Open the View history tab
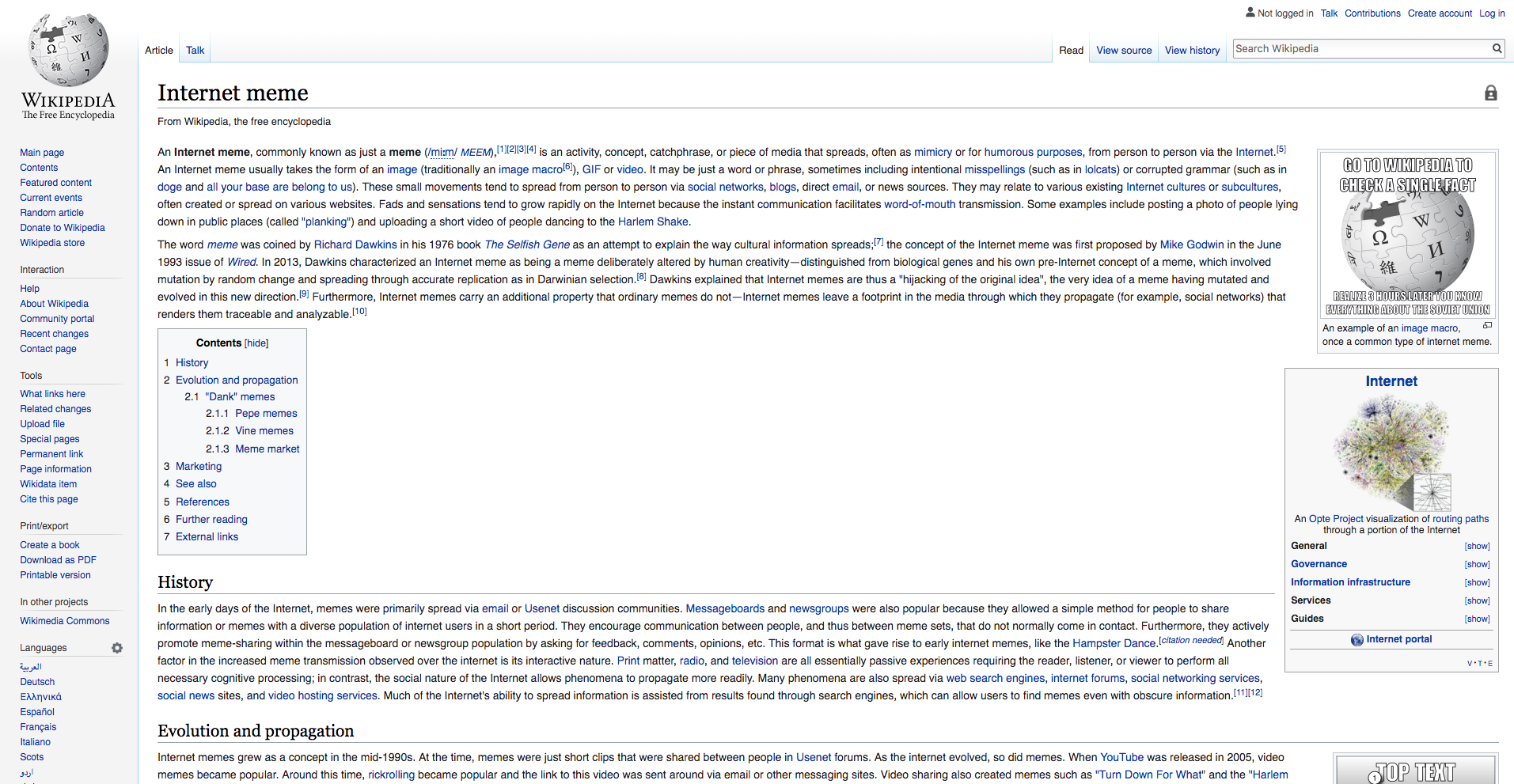1514x784 pixels. click(x=1192, y=50)
